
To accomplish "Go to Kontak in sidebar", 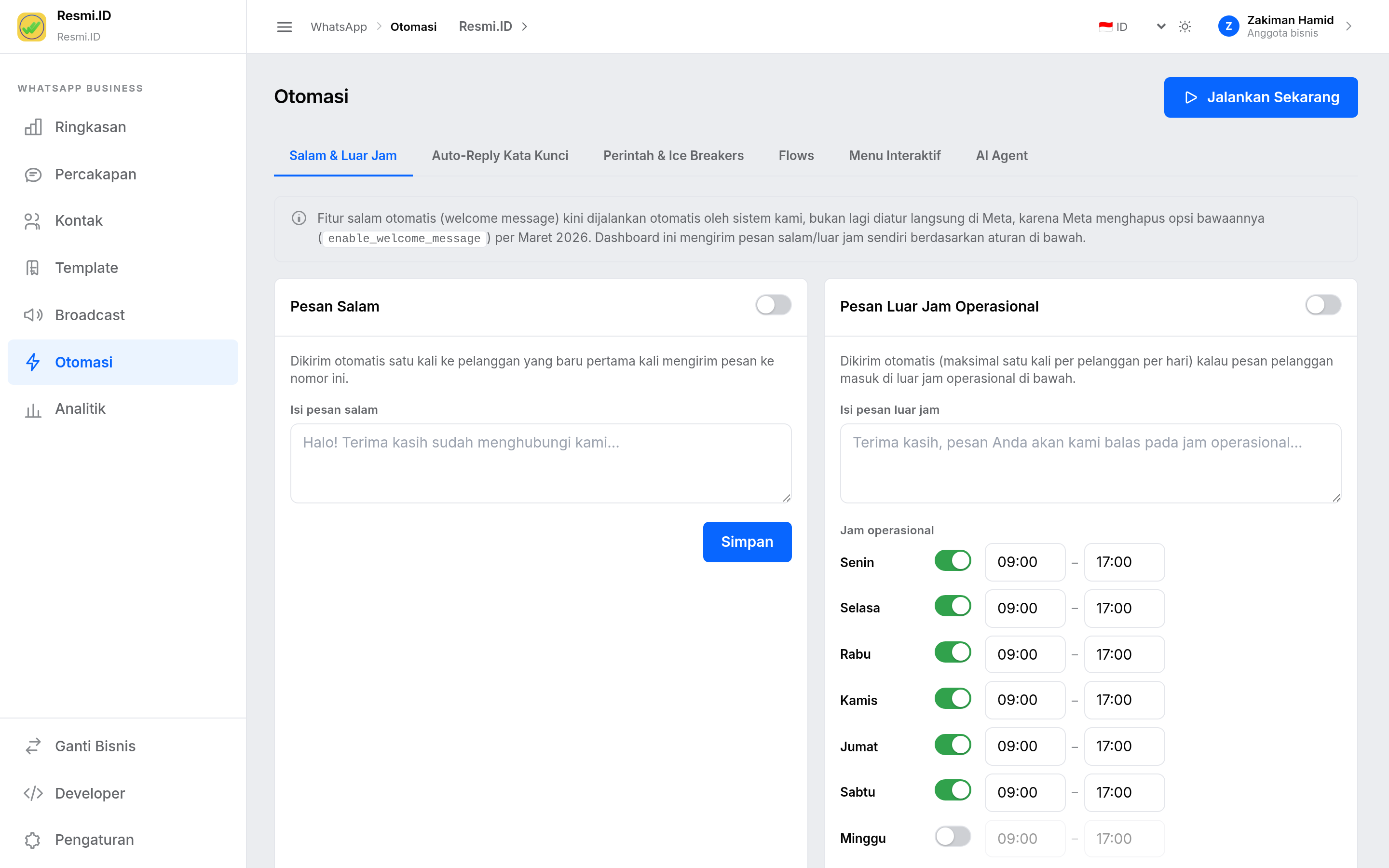I will pyautogui.click(x=123, y=220).
